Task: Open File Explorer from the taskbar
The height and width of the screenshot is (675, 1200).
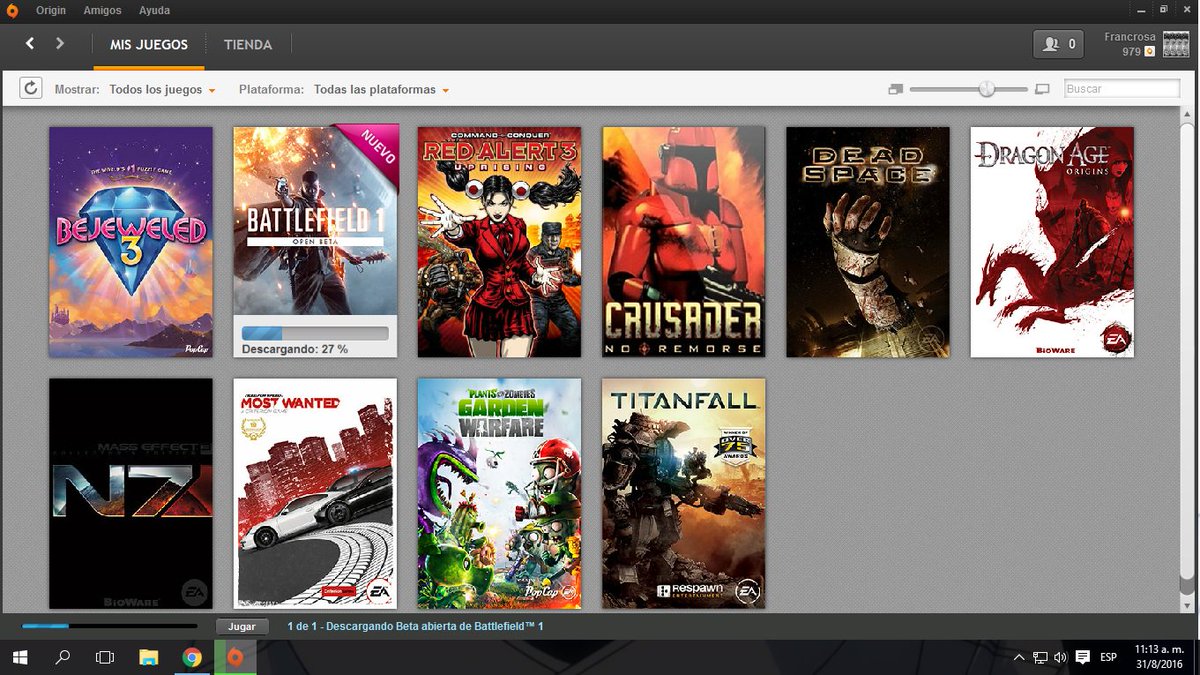Action: [149, 657]
